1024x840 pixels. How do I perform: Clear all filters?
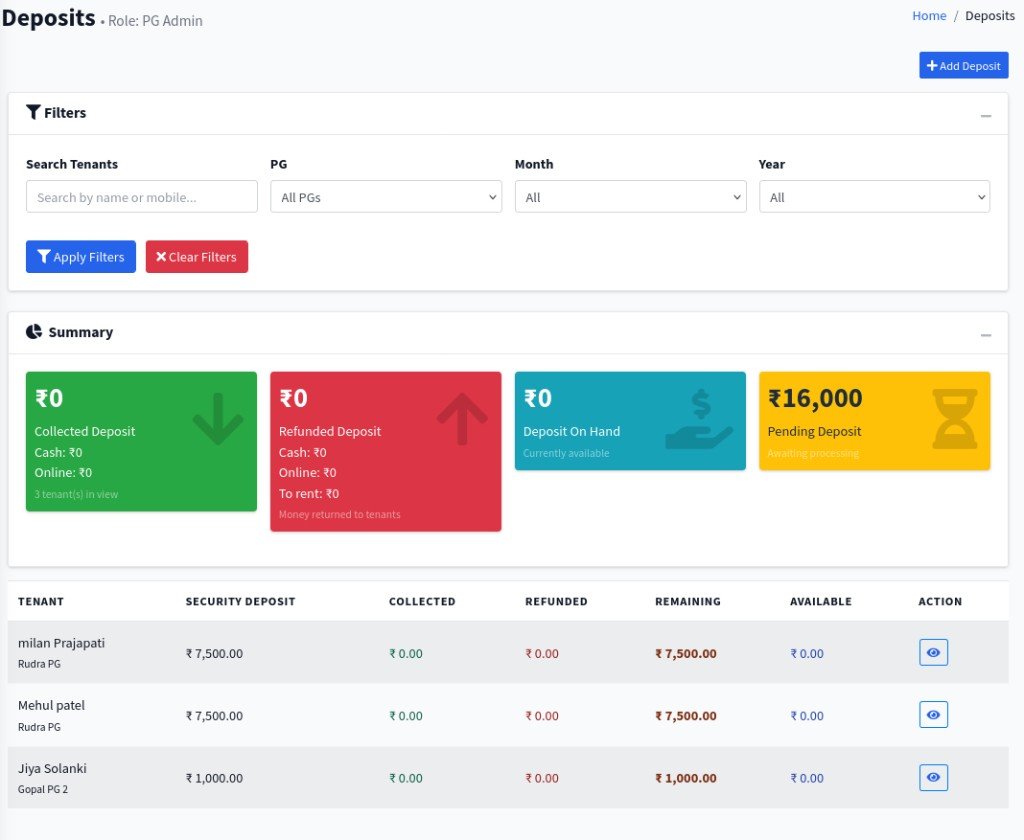[197, 257]
